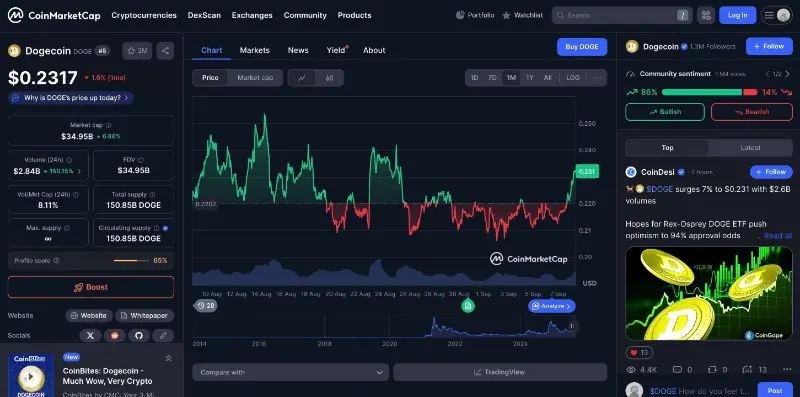Click the Boost button
This screenshot has height=397, width=800.
click(x=91, y=287)
